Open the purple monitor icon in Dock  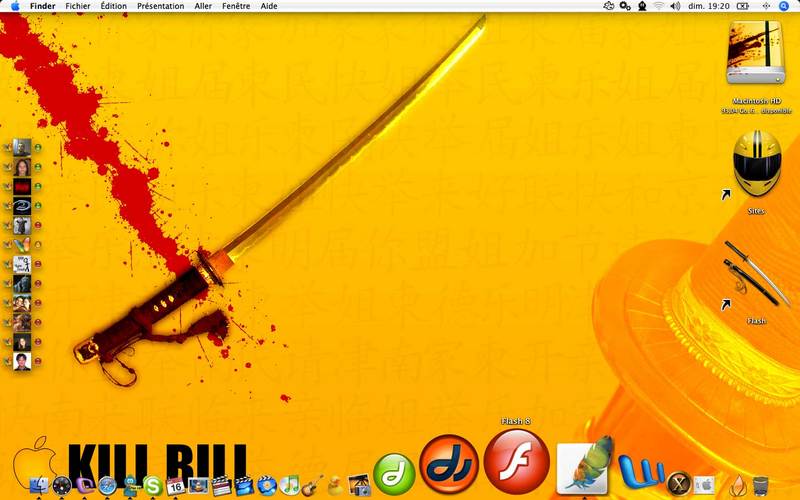[x=85, y=485]
